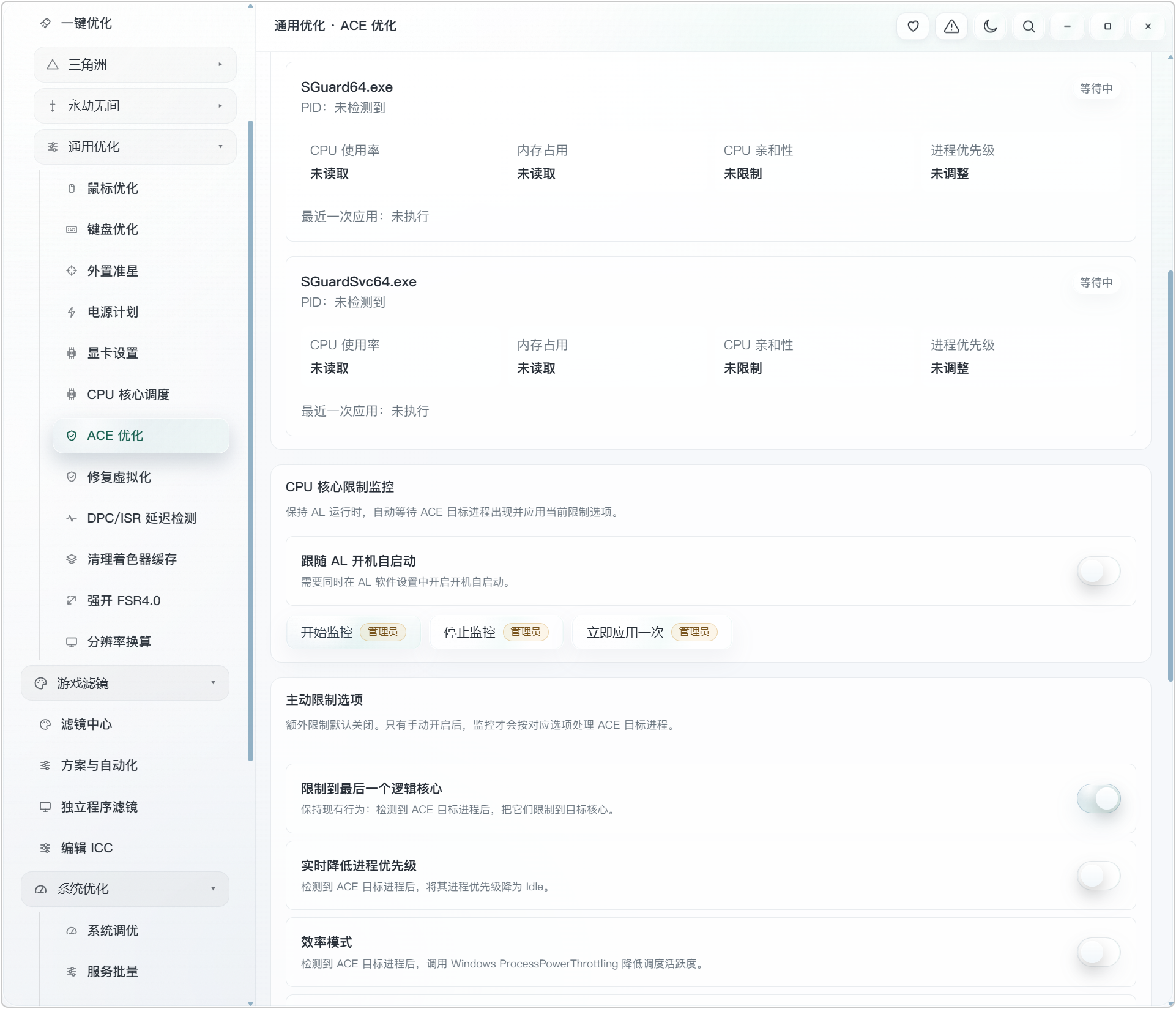Viewport: 1176px width, 1009px height.
Task: Open the warning triangle icon in header
Action: tap(951, 26)
